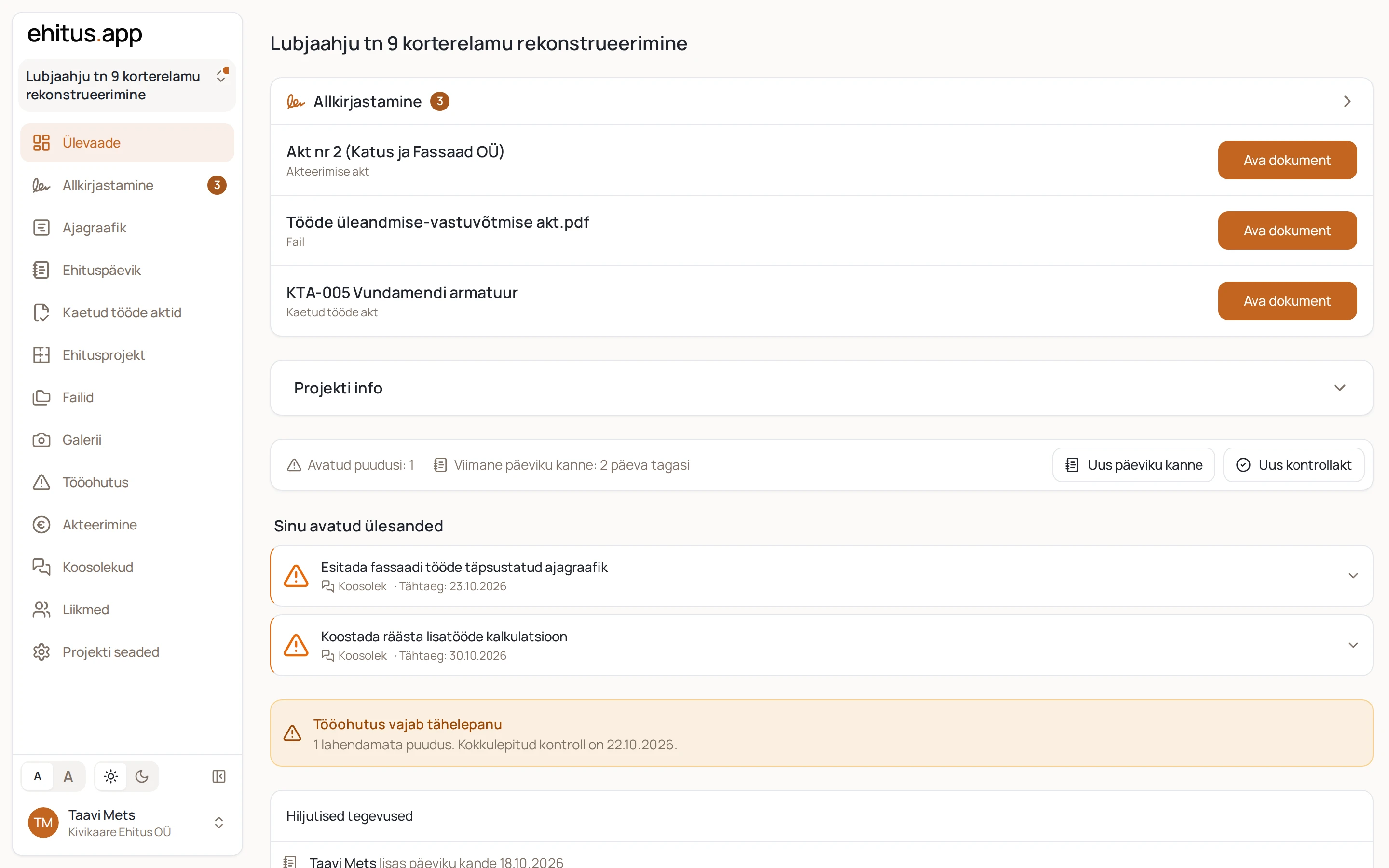Open the project switcher dropdown
Screen dimensions: 1389x868
(127, 85)
